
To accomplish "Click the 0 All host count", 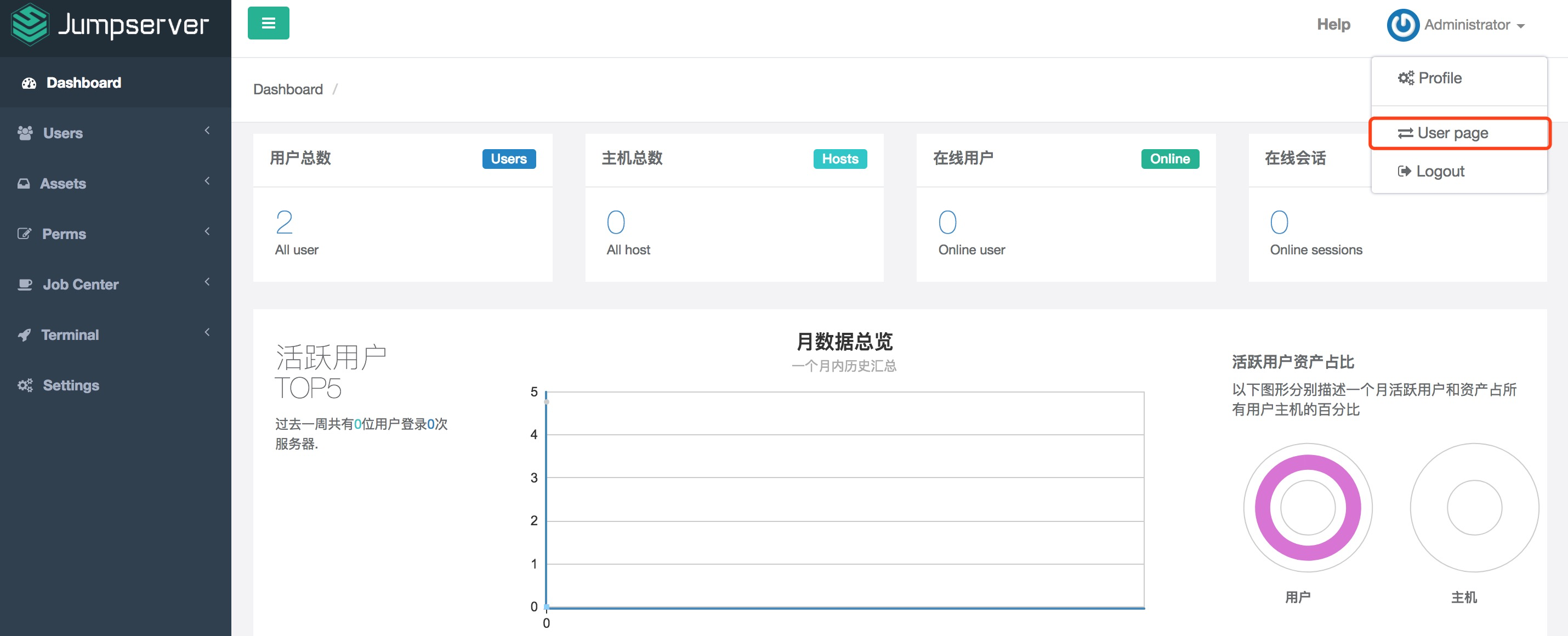I will (615, 223).
